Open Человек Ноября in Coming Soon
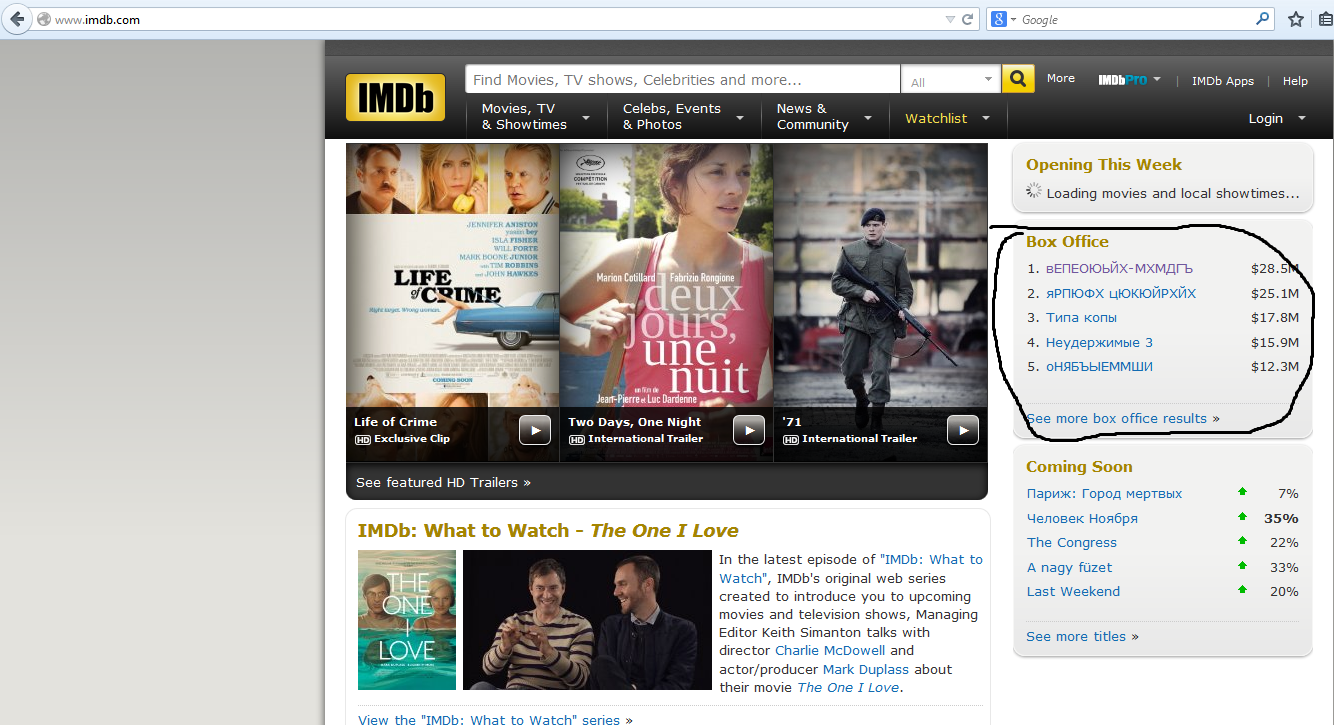The height and width of the screenshot is (725, 1334). click(x=1082, y=519)
